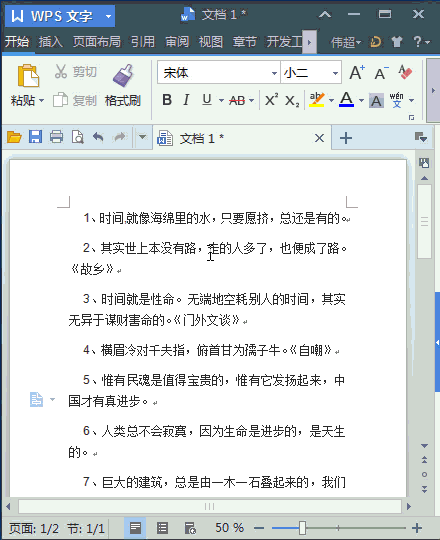This screenshot has height=540, width=440.
Task: Increase font size with A+ icon
Action: [357, 73]
